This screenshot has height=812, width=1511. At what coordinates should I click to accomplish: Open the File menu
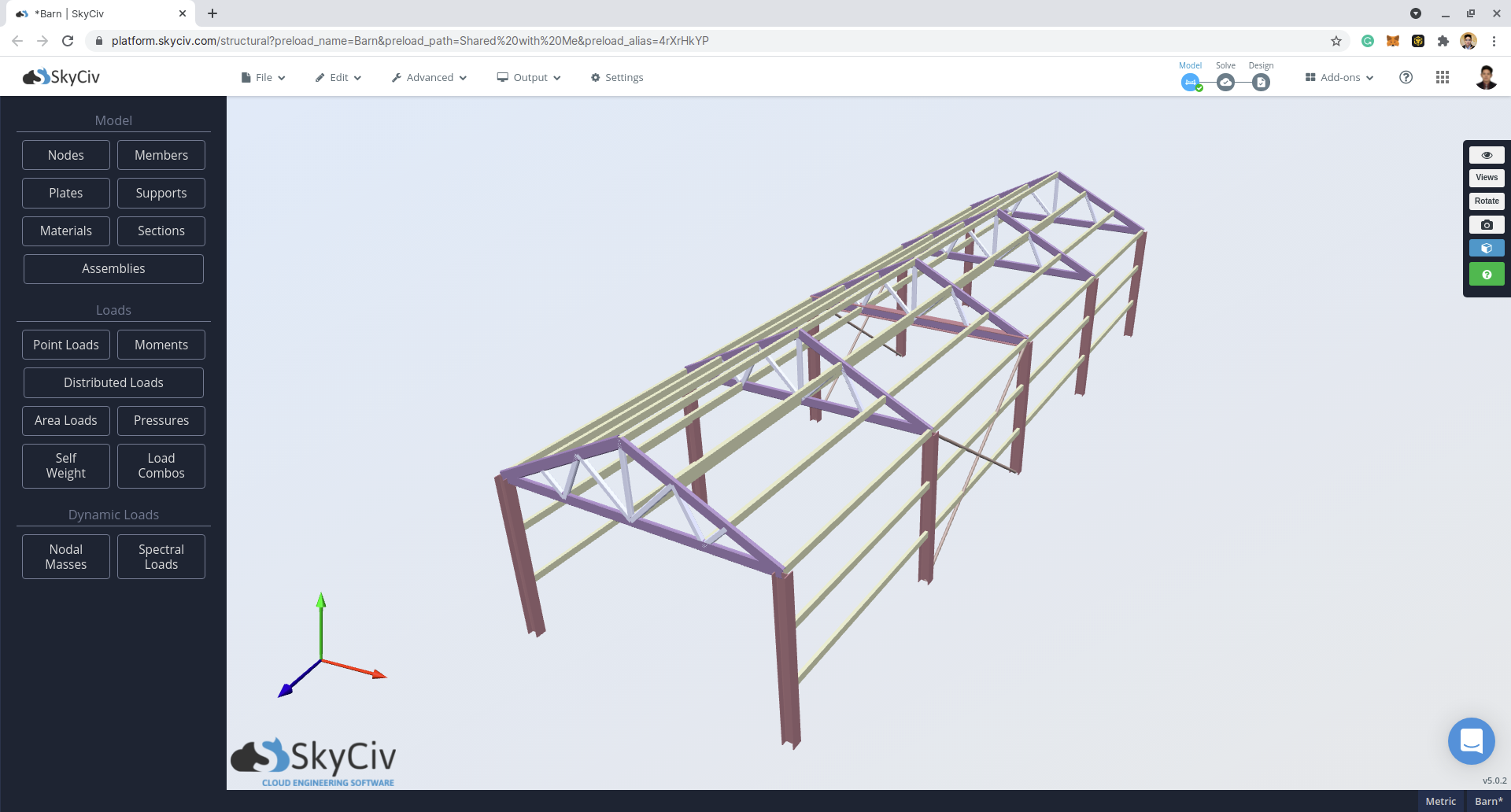point(263,77)
